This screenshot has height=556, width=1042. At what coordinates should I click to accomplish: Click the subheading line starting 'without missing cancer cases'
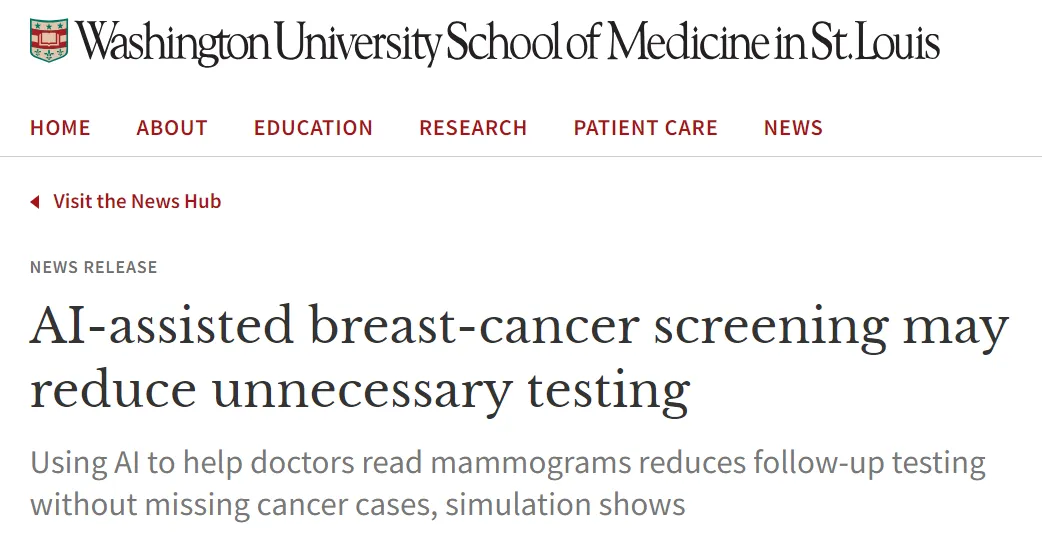click(x=358, y=505)
